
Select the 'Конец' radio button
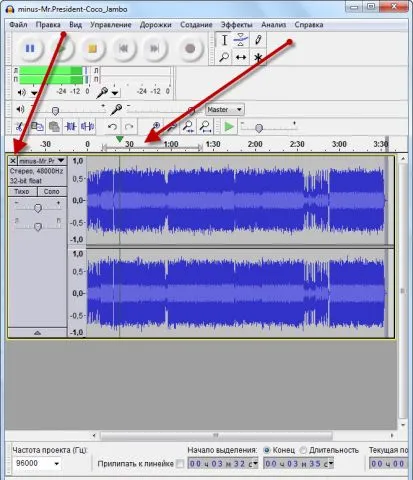click(x=267, y=450)
